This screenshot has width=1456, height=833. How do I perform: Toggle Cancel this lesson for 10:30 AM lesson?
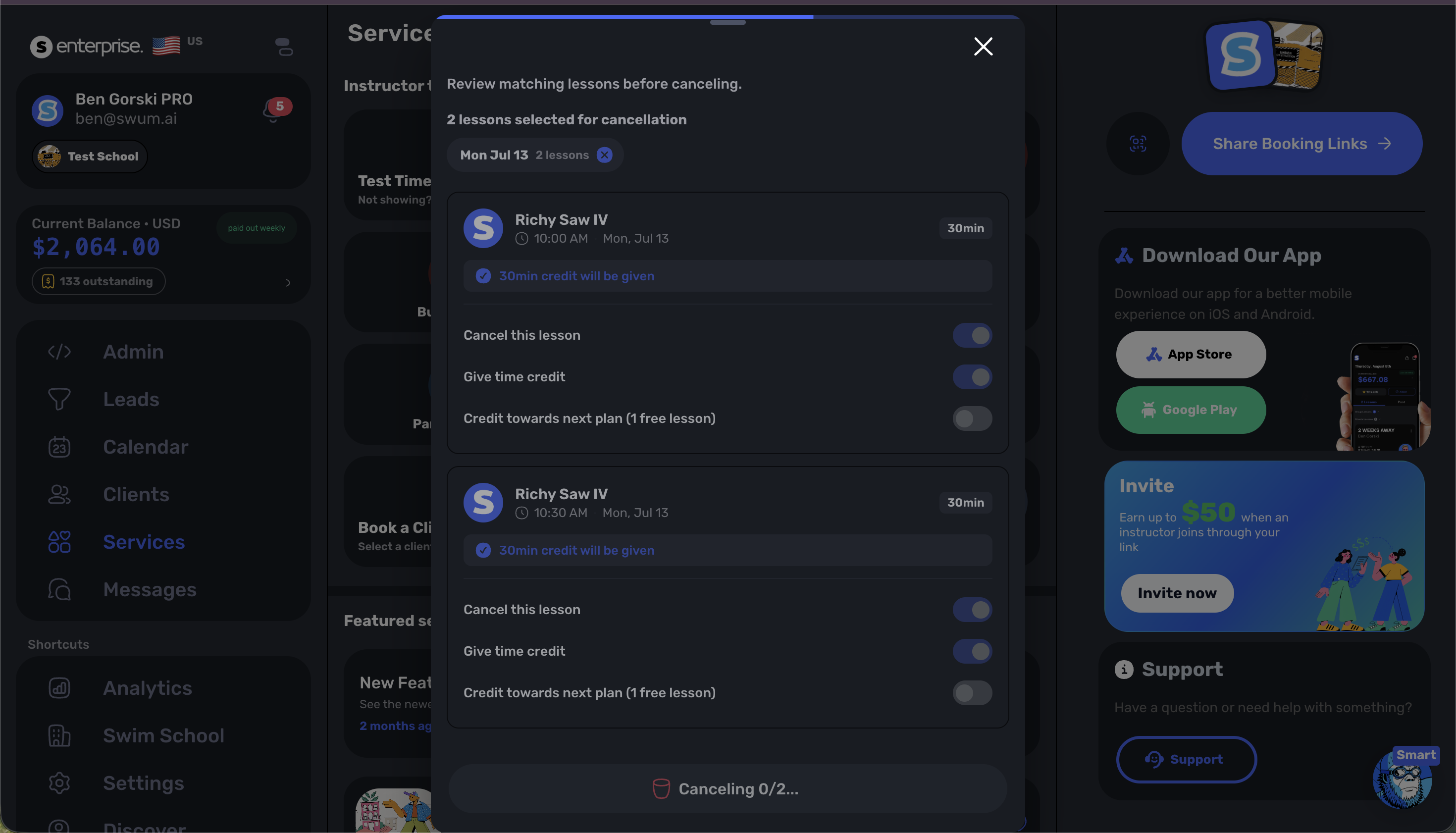coord(972,610)
